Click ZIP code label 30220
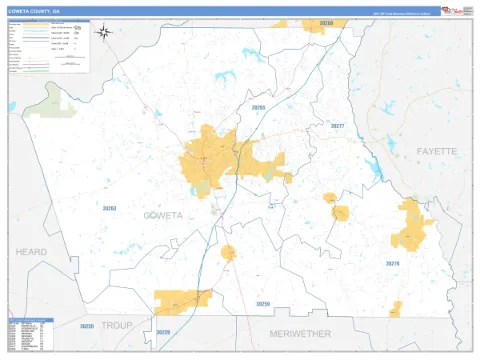 coord(163,332)
